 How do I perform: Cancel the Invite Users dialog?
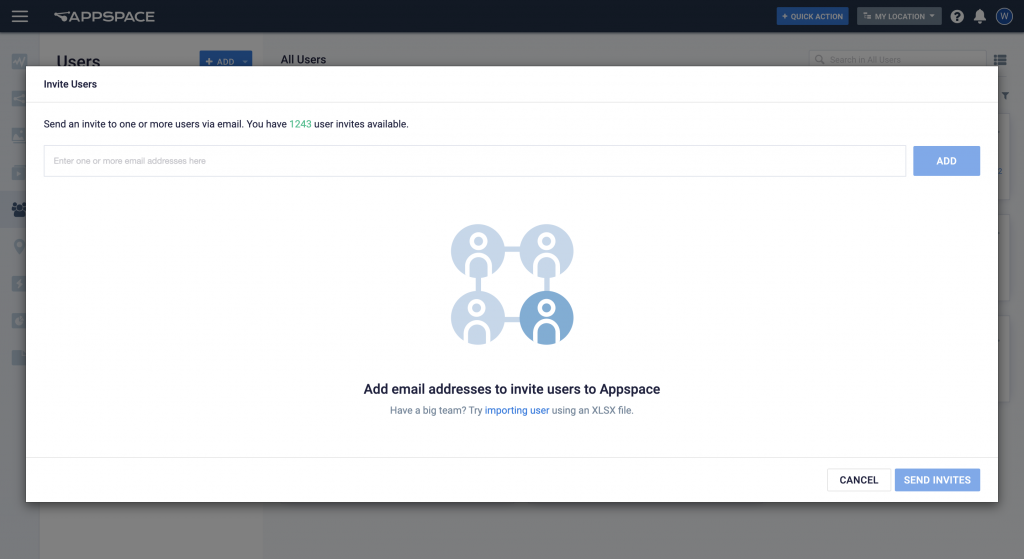pos(858,480)
